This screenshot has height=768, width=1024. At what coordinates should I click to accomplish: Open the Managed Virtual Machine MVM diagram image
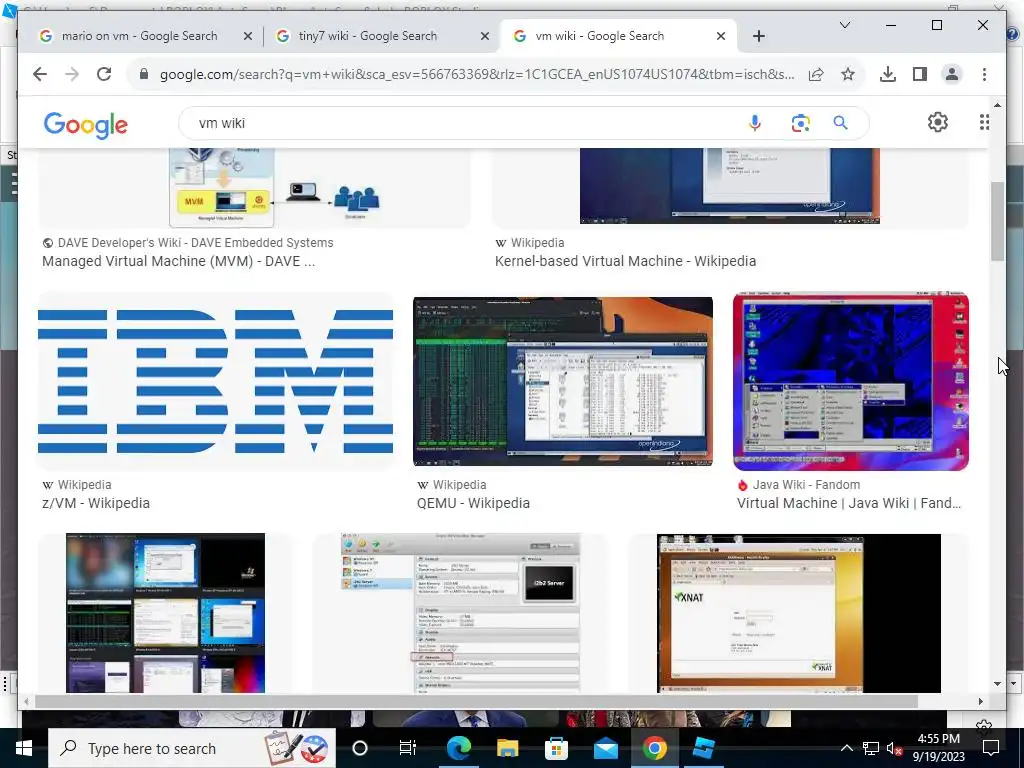(x=255, y=188)
